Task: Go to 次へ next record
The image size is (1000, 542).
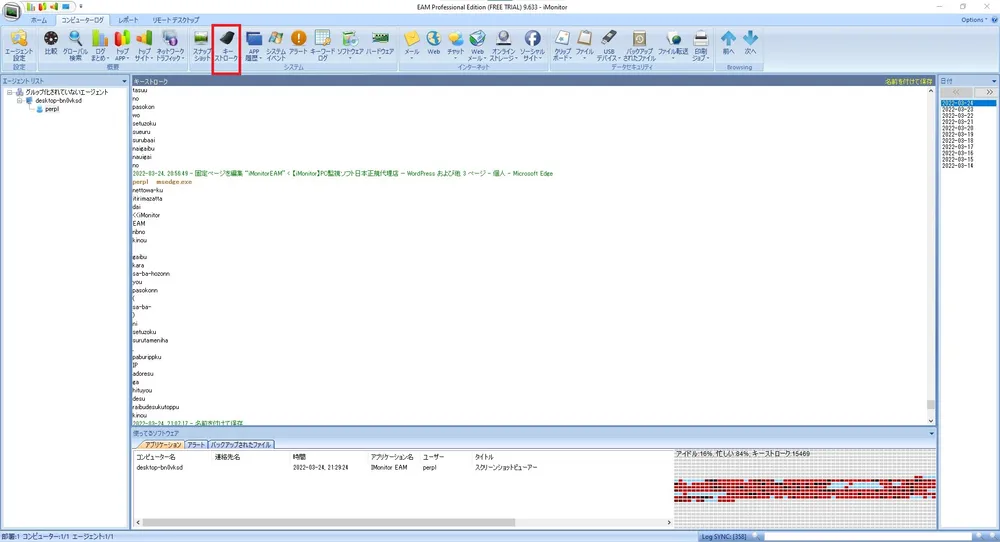Action: tap(751, 43)
